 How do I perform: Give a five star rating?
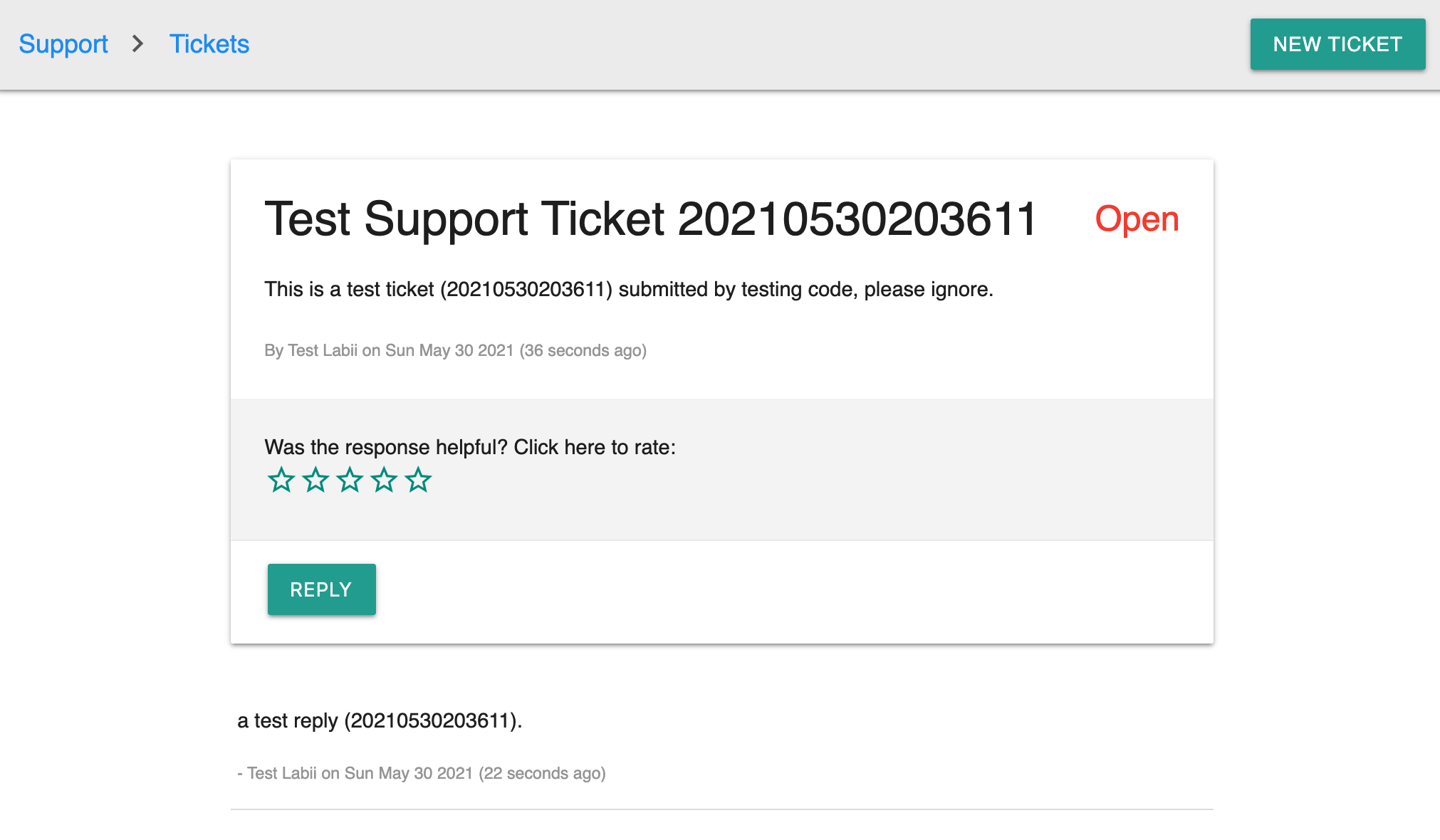(x=418, y=481)
